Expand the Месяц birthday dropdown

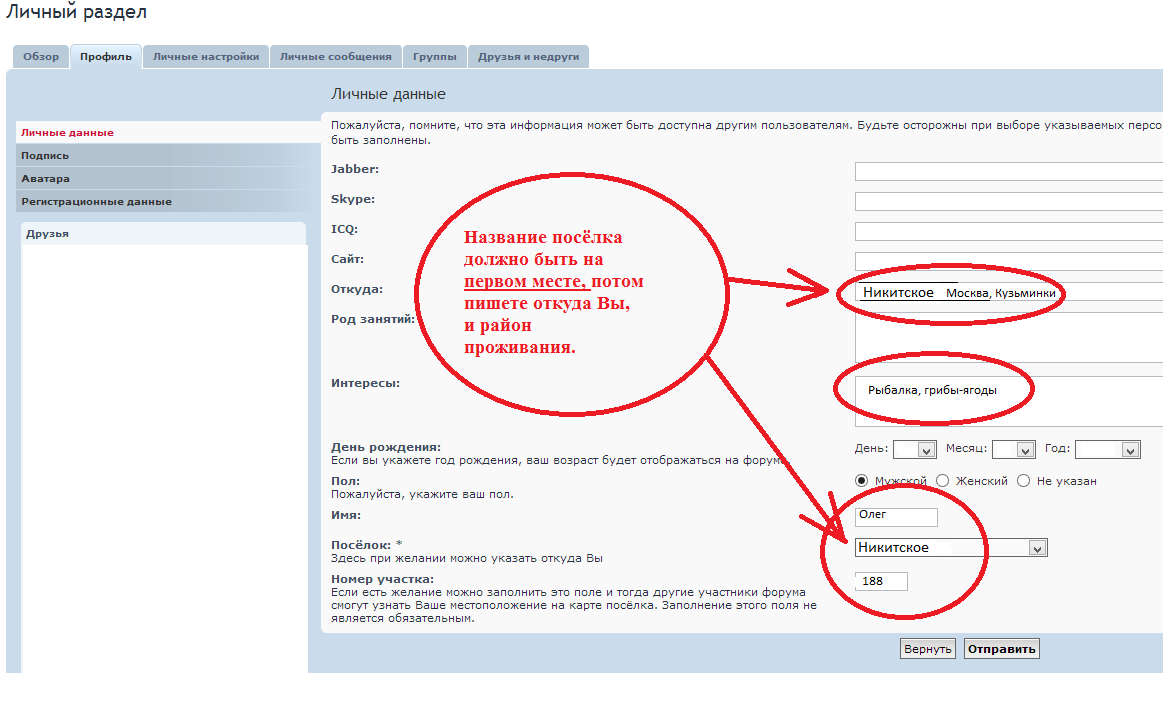tap(1012, 450)
